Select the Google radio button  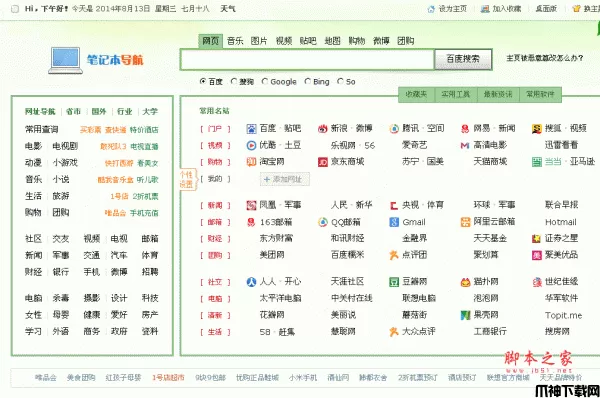pos(265,81)
